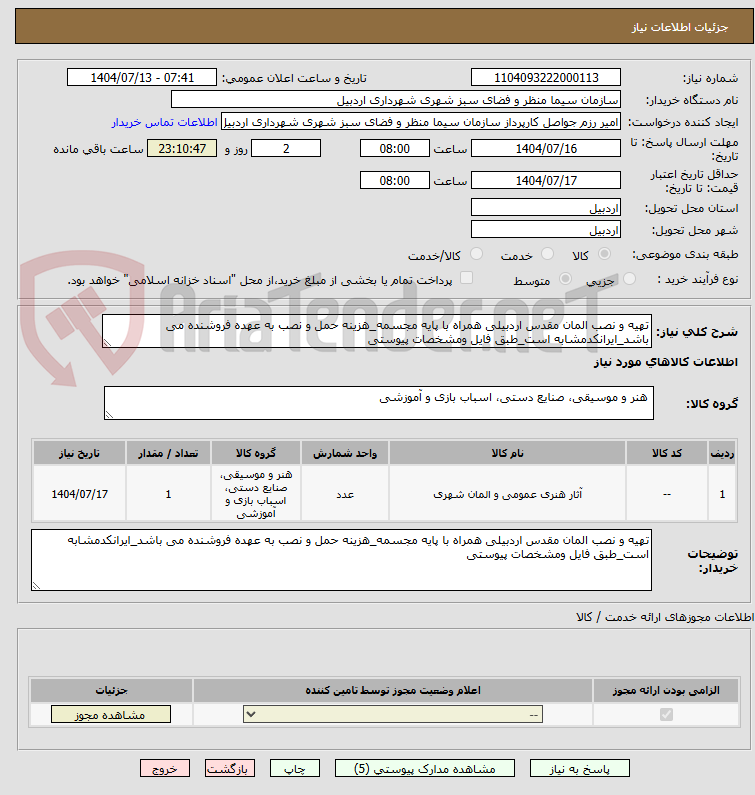Viewport: 755px width, 795px height.
Task: Click the جزئیات column header
Action: point(111,690)
